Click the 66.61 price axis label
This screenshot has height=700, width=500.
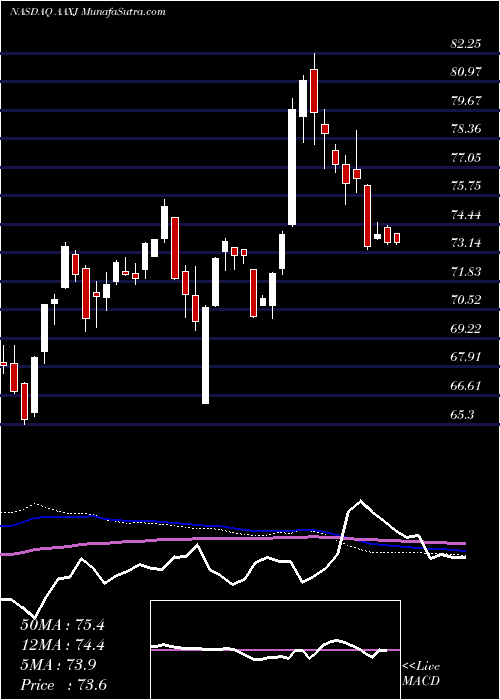[466, 386]
